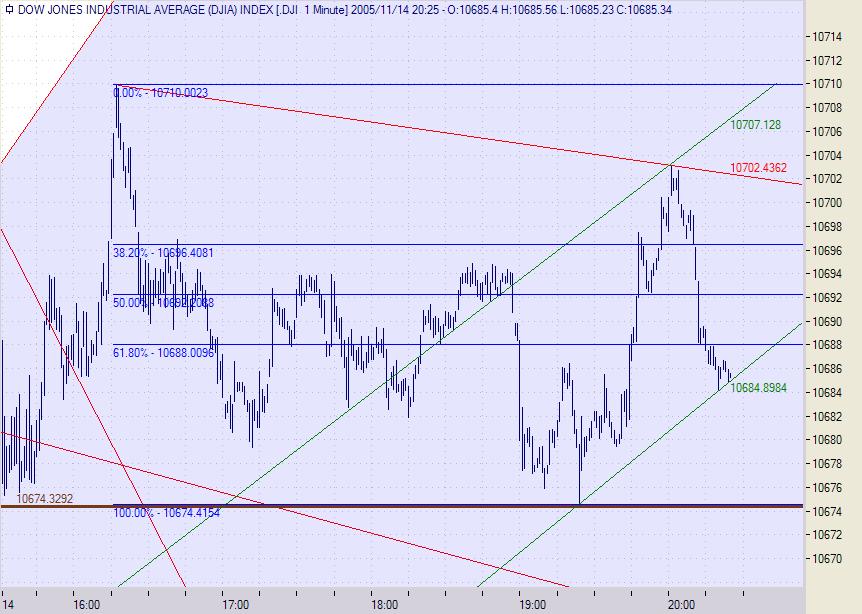Click 10692 on the price axis
862x614 pixels.
[827, 297]
